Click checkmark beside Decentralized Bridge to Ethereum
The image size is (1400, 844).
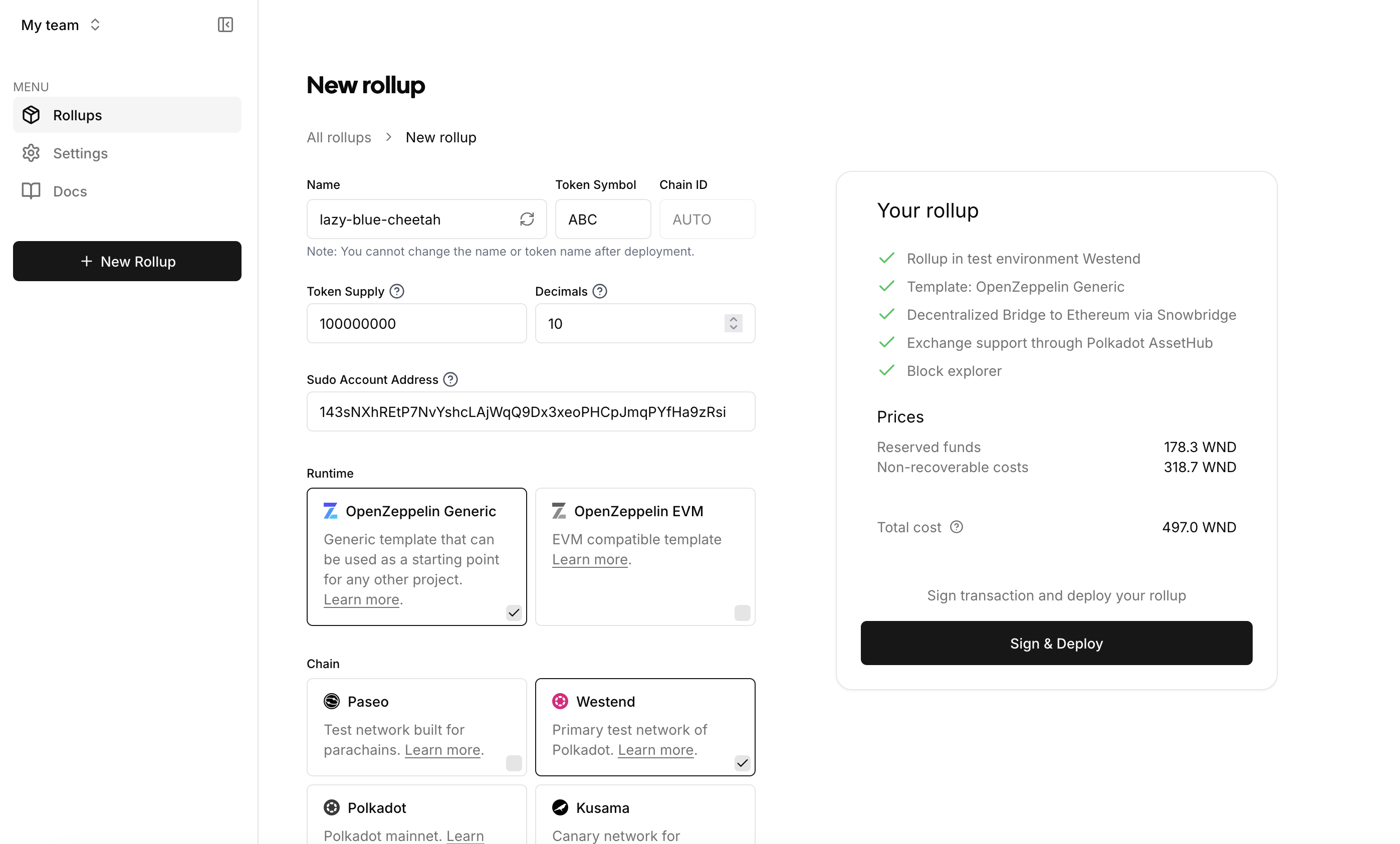[886, 314]
